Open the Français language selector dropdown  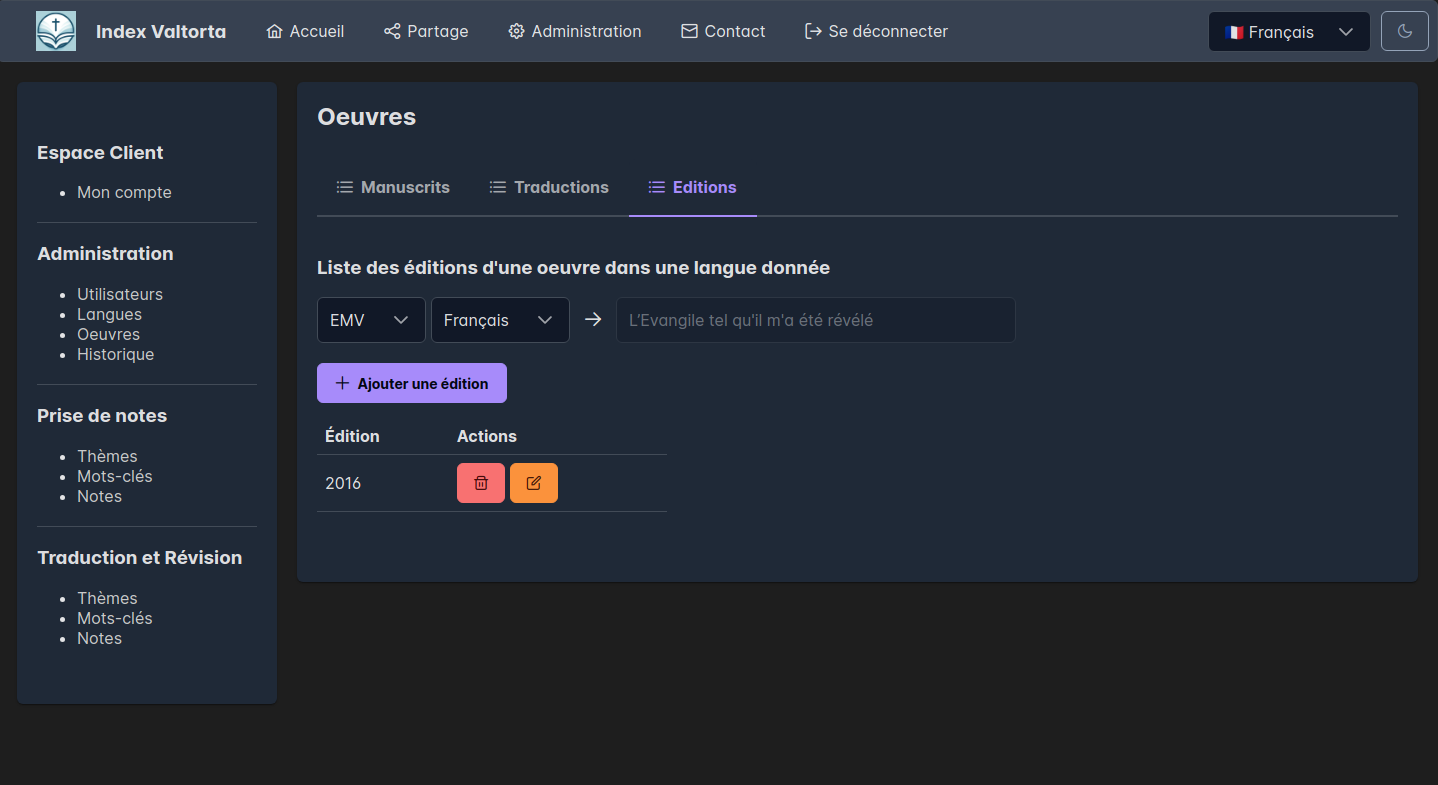click(x=1288, y=32)
